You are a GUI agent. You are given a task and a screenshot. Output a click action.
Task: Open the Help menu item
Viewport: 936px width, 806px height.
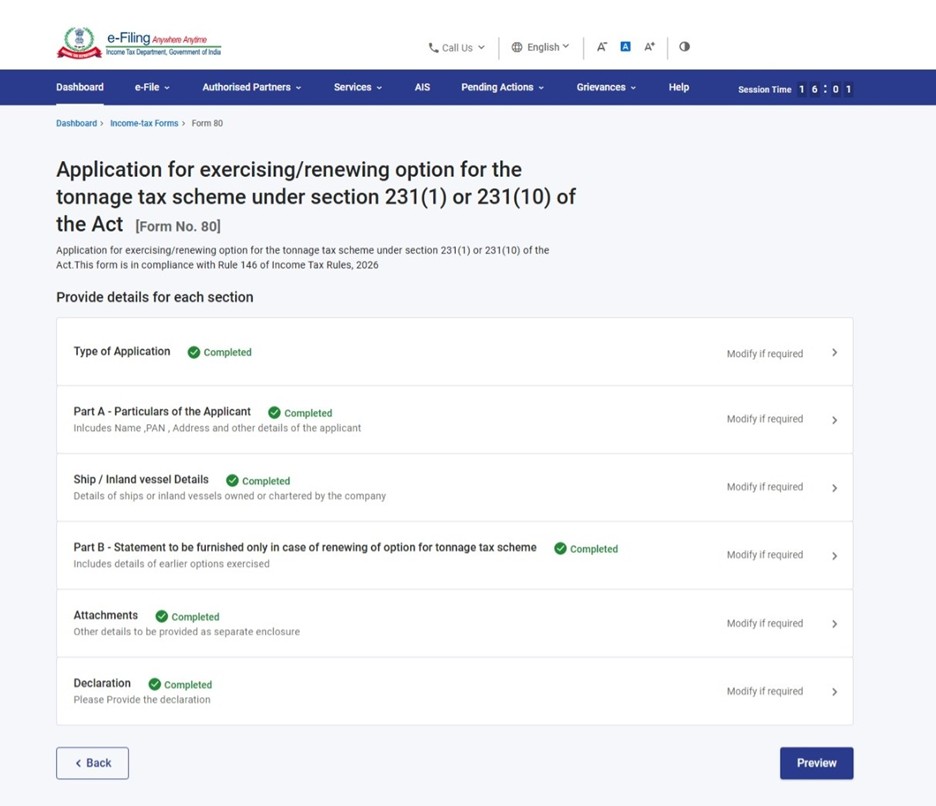pyautogui.click(x=678, y=87)
